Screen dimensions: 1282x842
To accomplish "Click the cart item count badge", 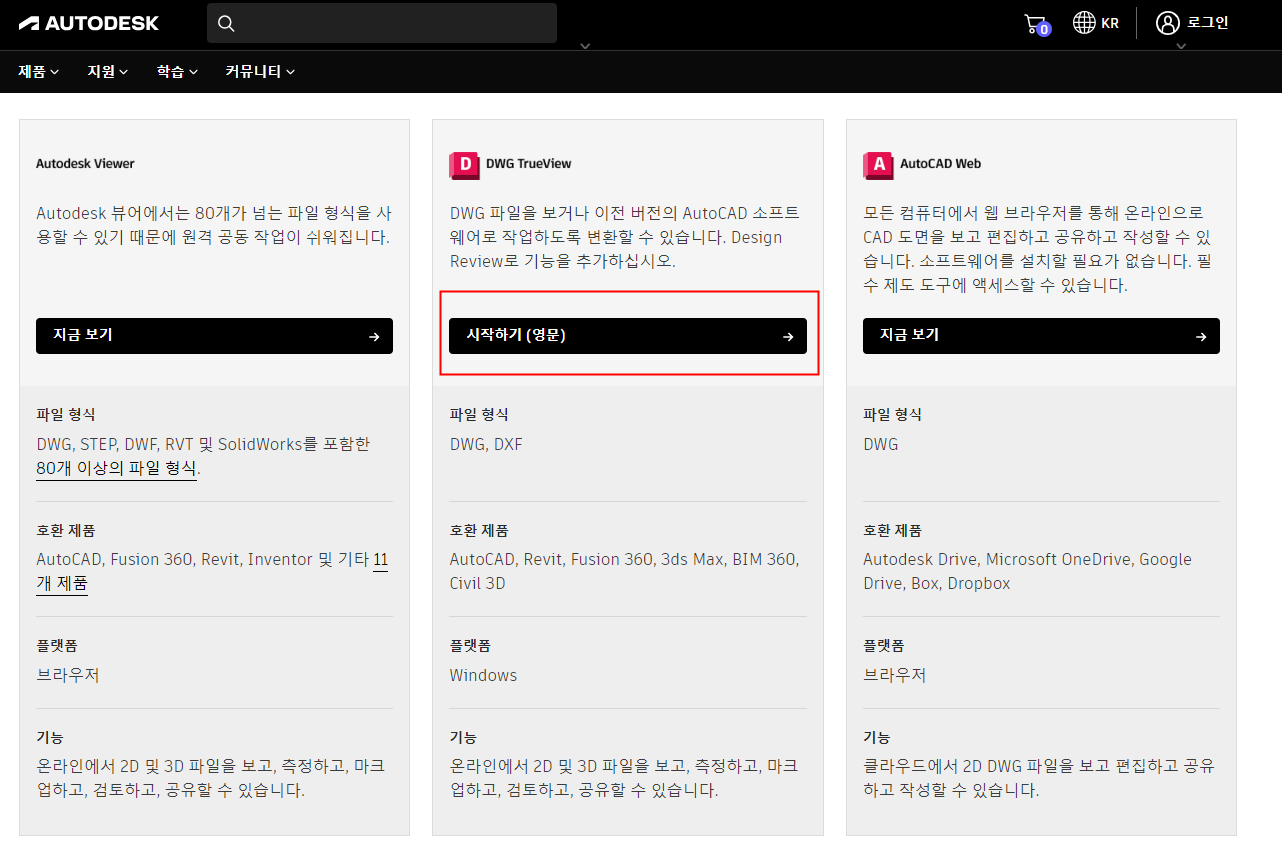I will [x=1044, y=30].
